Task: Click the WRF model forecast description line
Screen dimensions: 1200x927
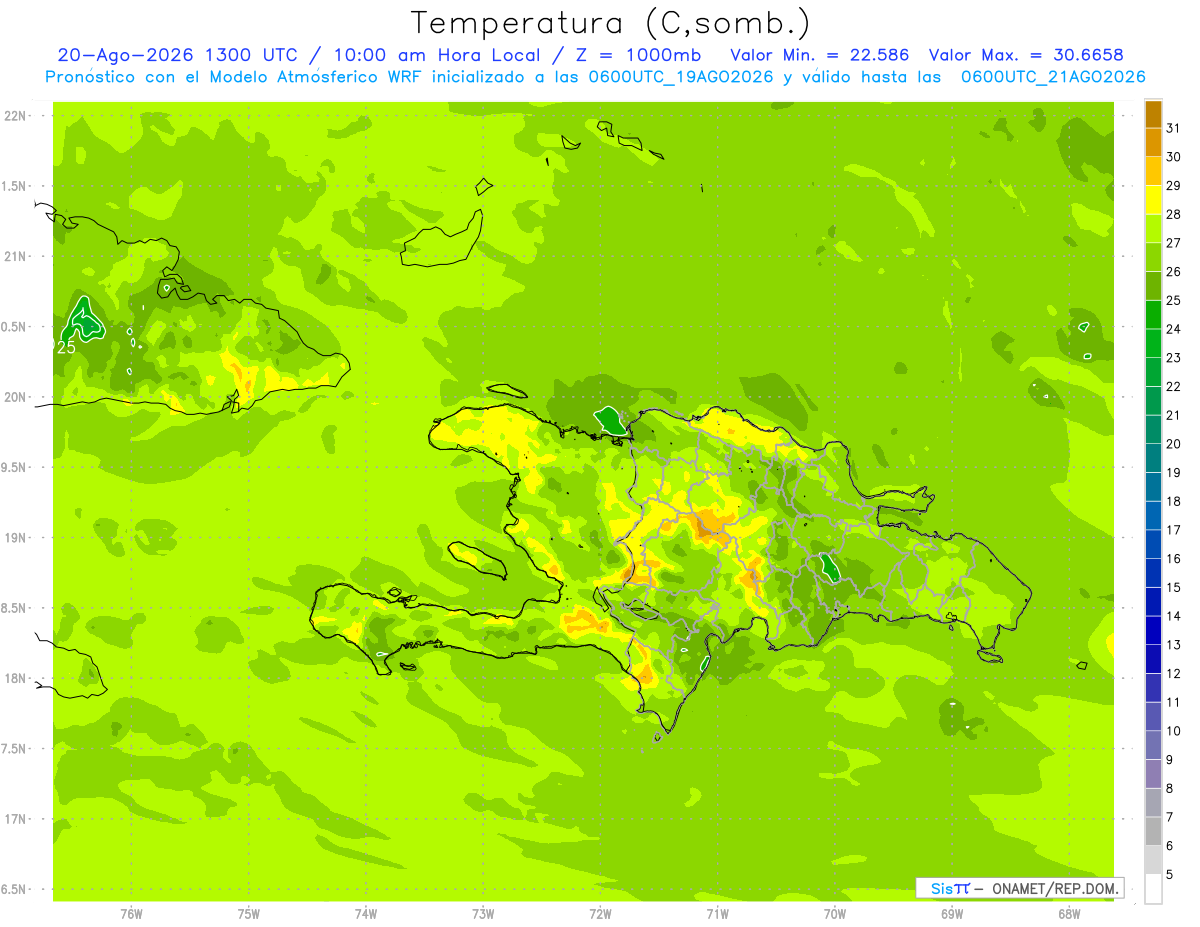Action: pos(595,77)
